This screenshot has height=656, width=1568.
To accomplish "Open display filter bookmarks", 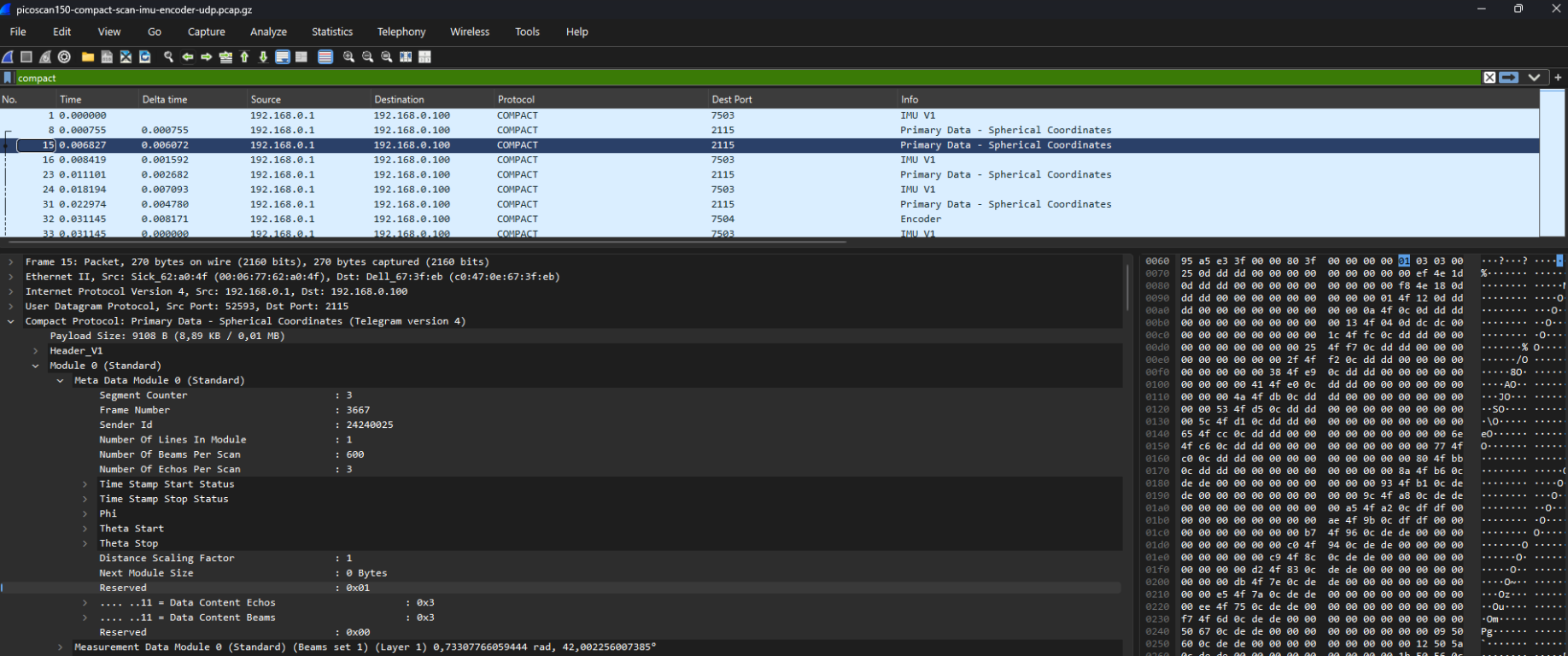I will click(9, 78).
